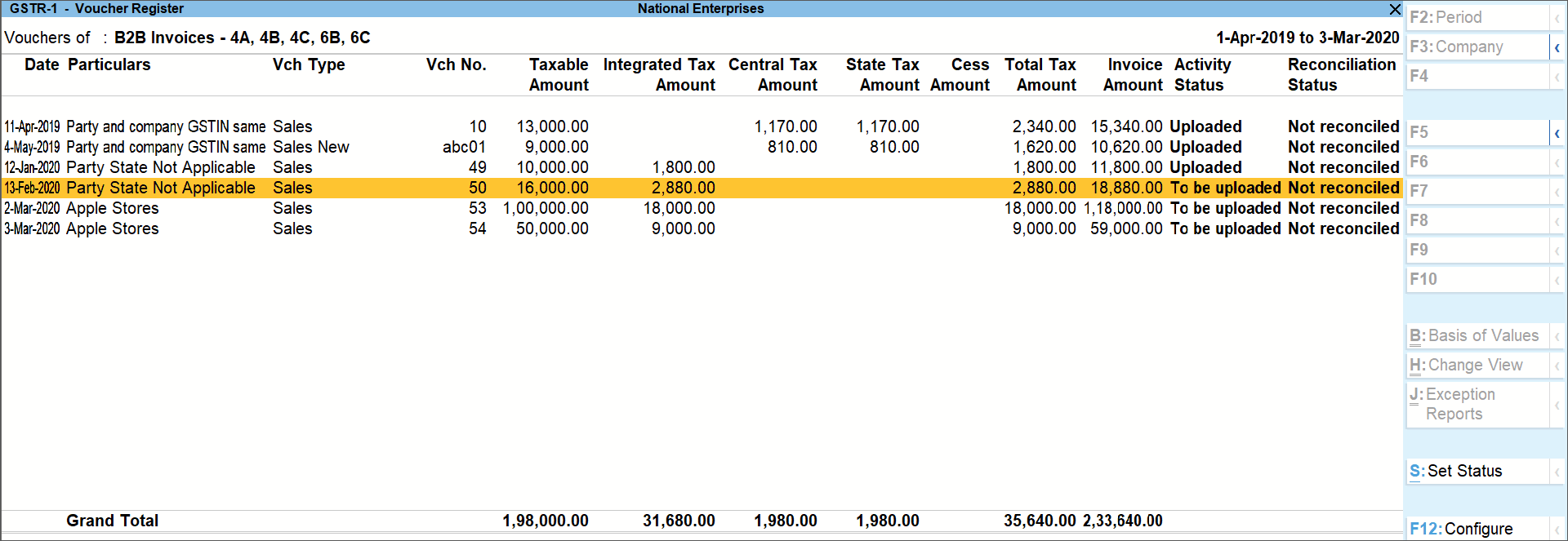Expand the chevron beside F12: Configure
This screenshot has height=541, width=1568.
[1557, 530]
